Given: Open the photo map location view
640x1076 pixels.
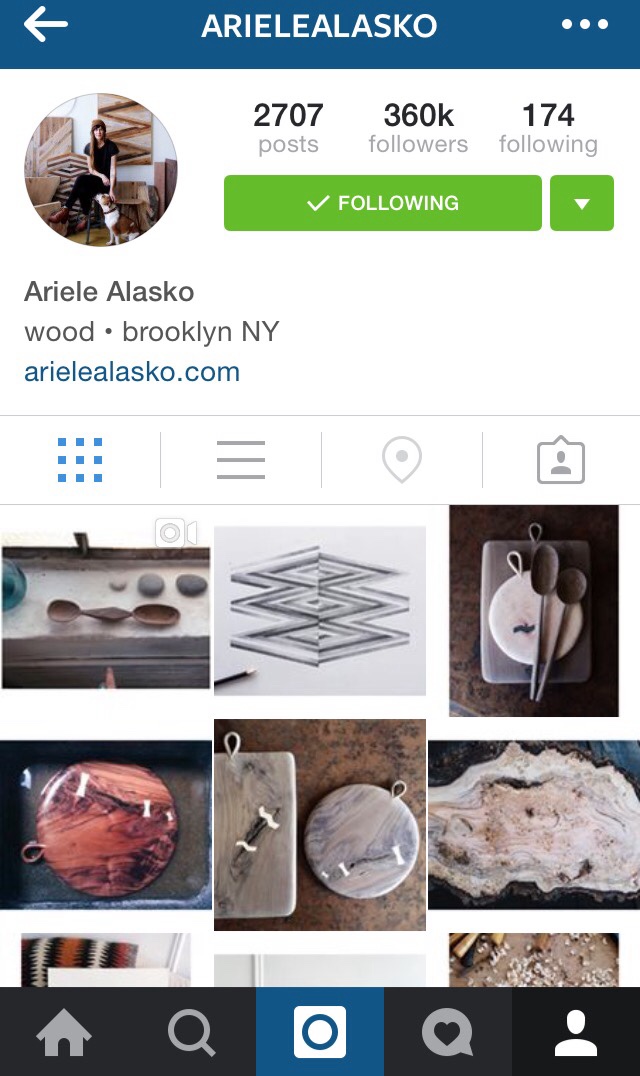Looking at the screenshot, I should (x=402, y=460).
